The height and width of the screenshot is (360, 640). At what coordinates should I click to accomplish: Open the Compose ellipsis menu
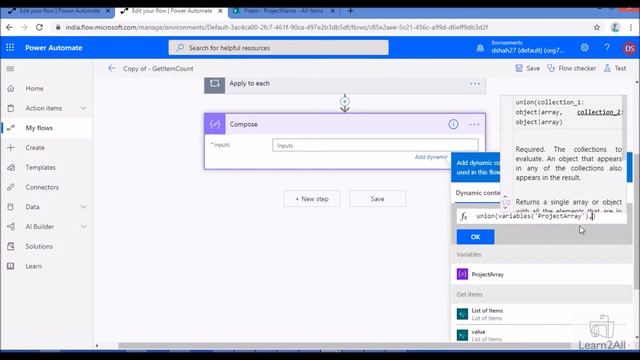coord(474,124)
